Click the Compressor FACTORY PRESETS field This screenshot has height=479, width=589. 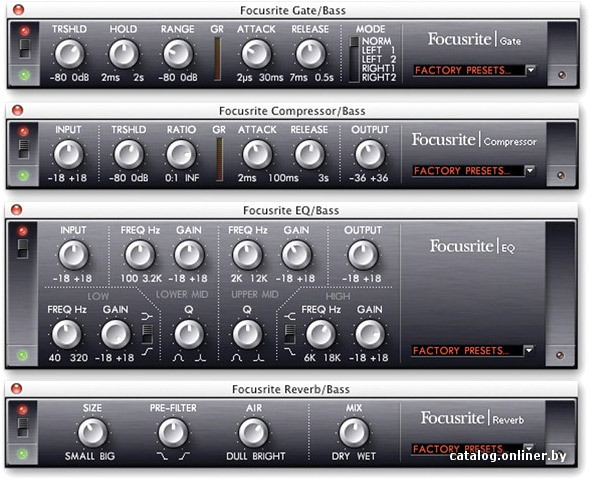tap(468, 171)
